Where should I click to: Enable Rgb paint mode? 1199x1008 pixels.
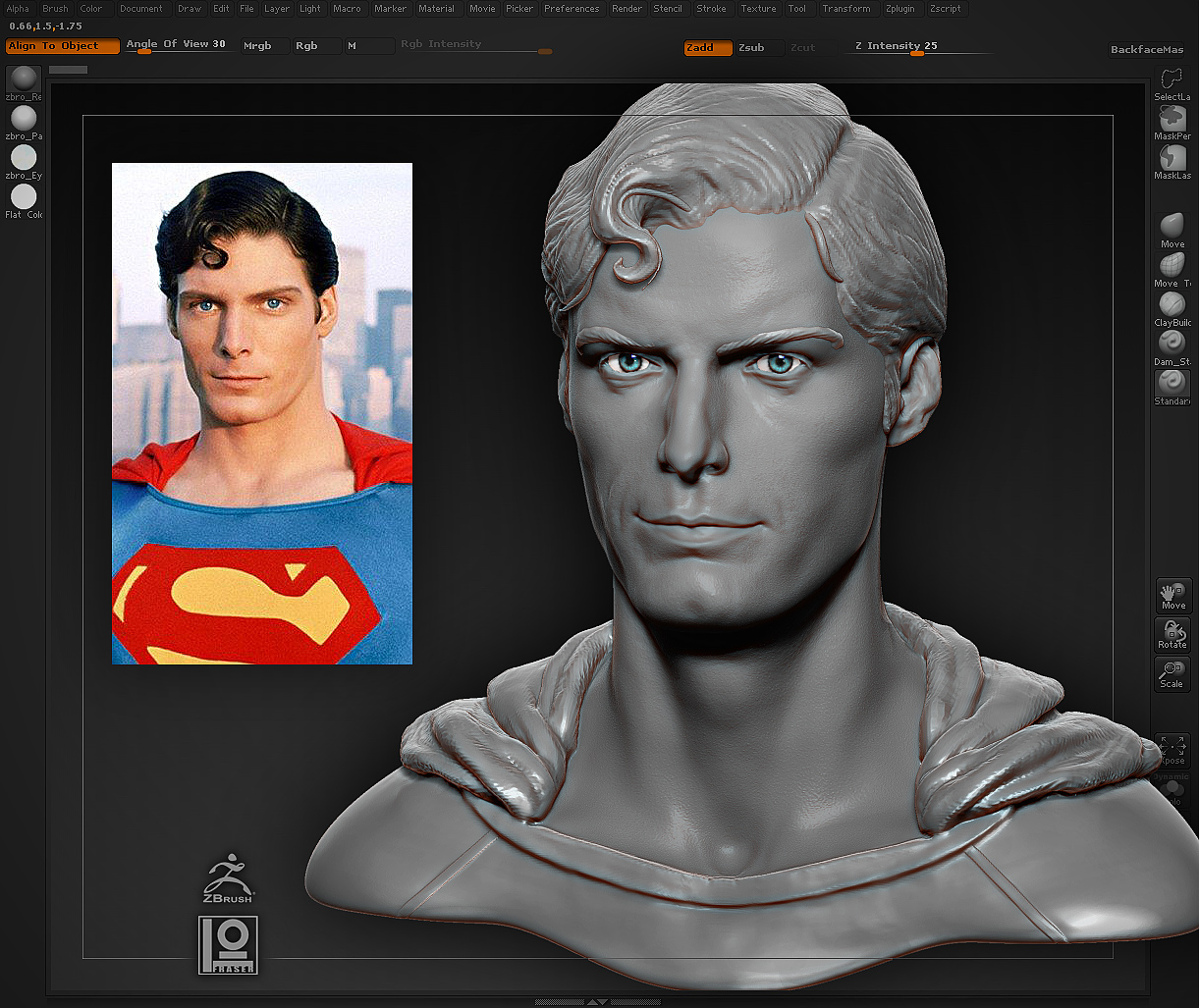click(316, 46)
